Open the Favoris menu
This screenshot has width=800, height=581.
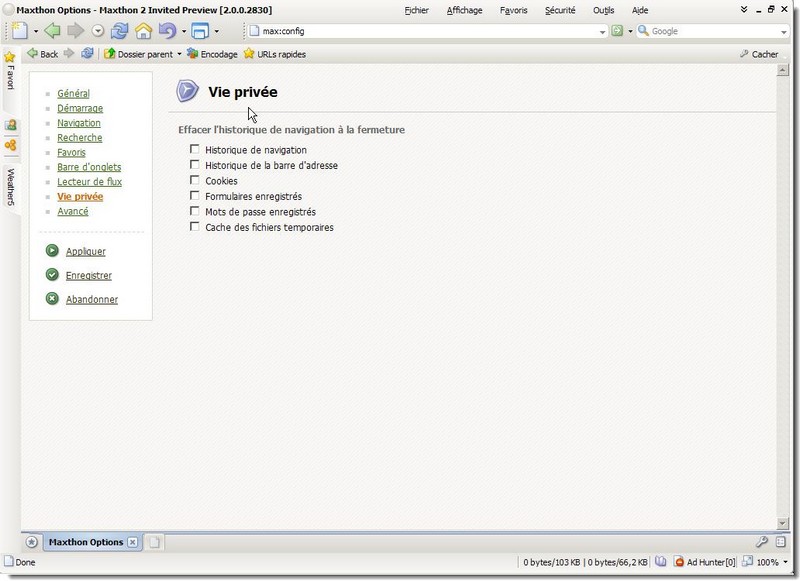click(x=513, y=10)
